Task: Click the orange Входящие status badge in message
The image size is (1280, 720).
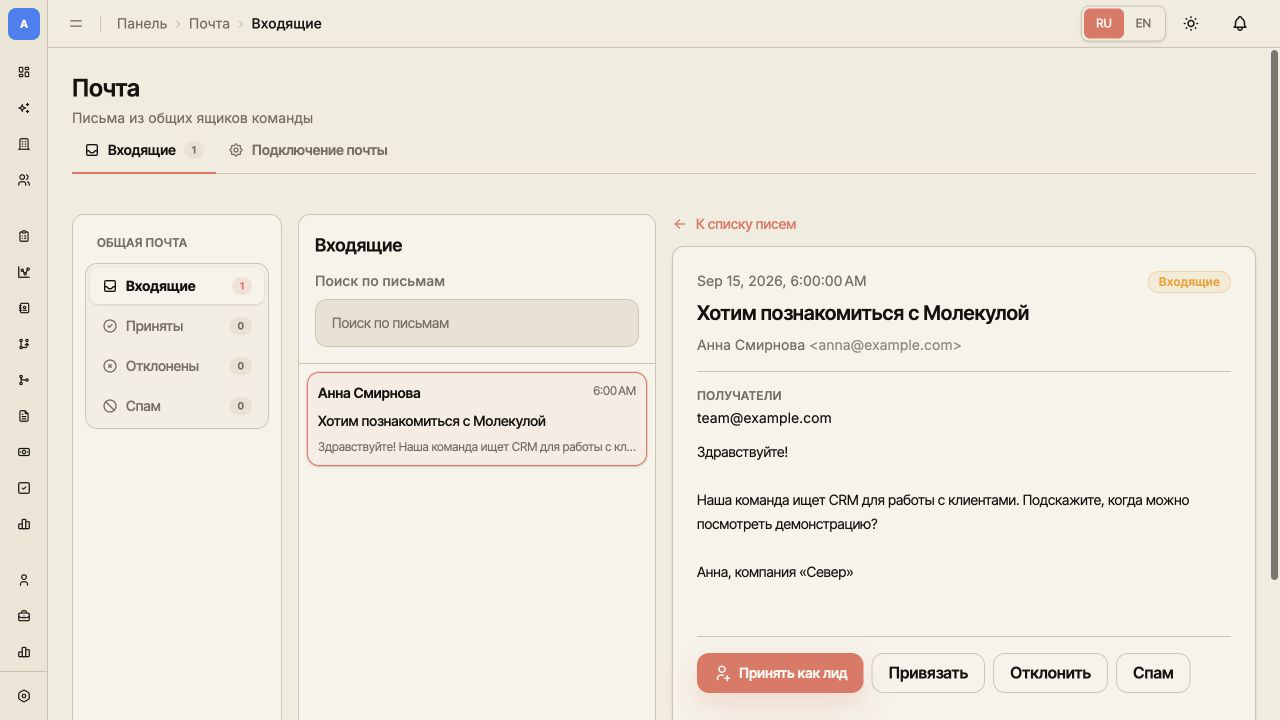Action: click(x=1189, y=282)
